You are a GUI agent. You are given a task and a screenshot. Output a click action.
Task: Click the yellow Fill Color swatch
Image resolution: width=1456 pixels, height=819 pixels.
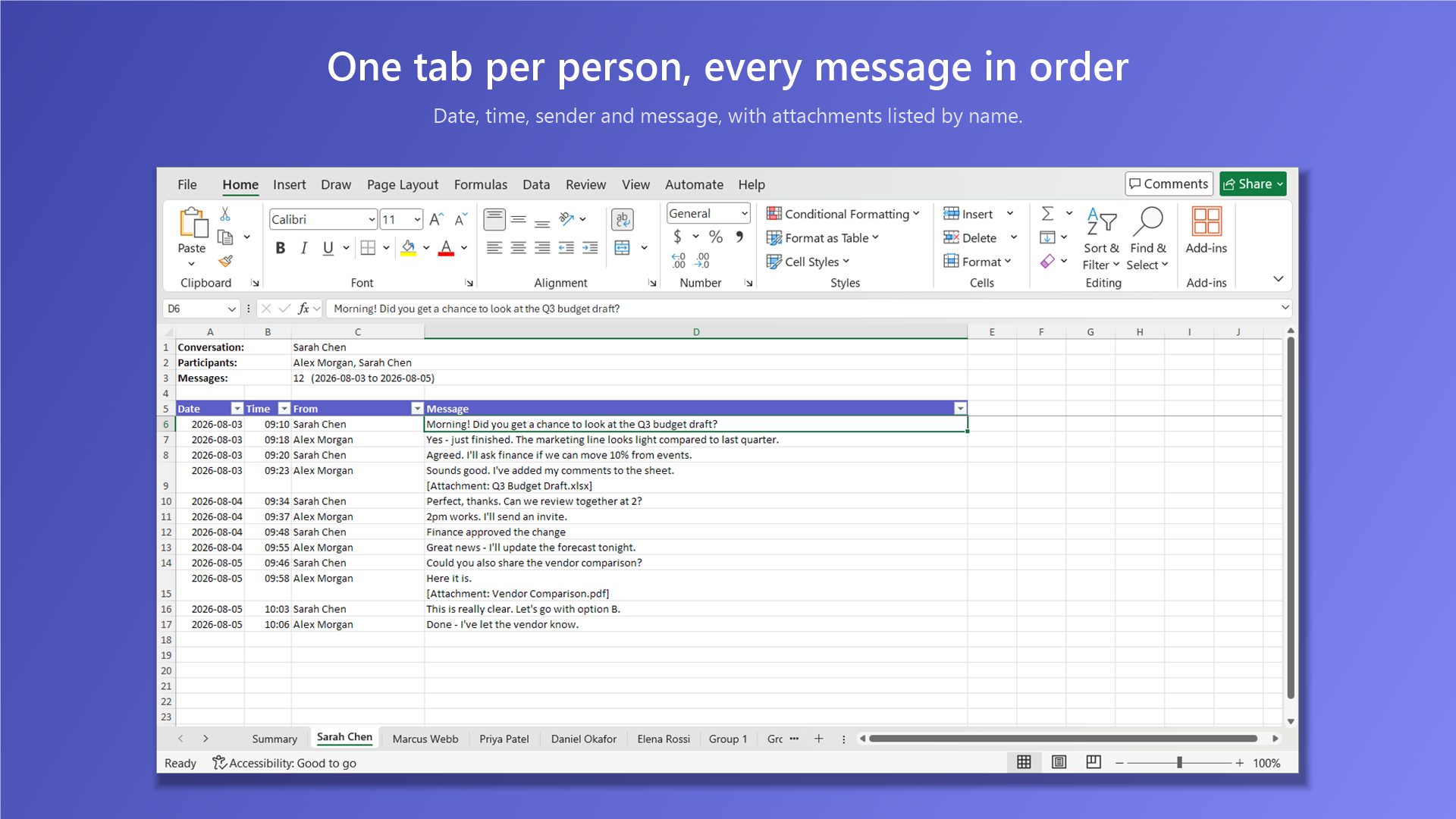pos(409,248)
